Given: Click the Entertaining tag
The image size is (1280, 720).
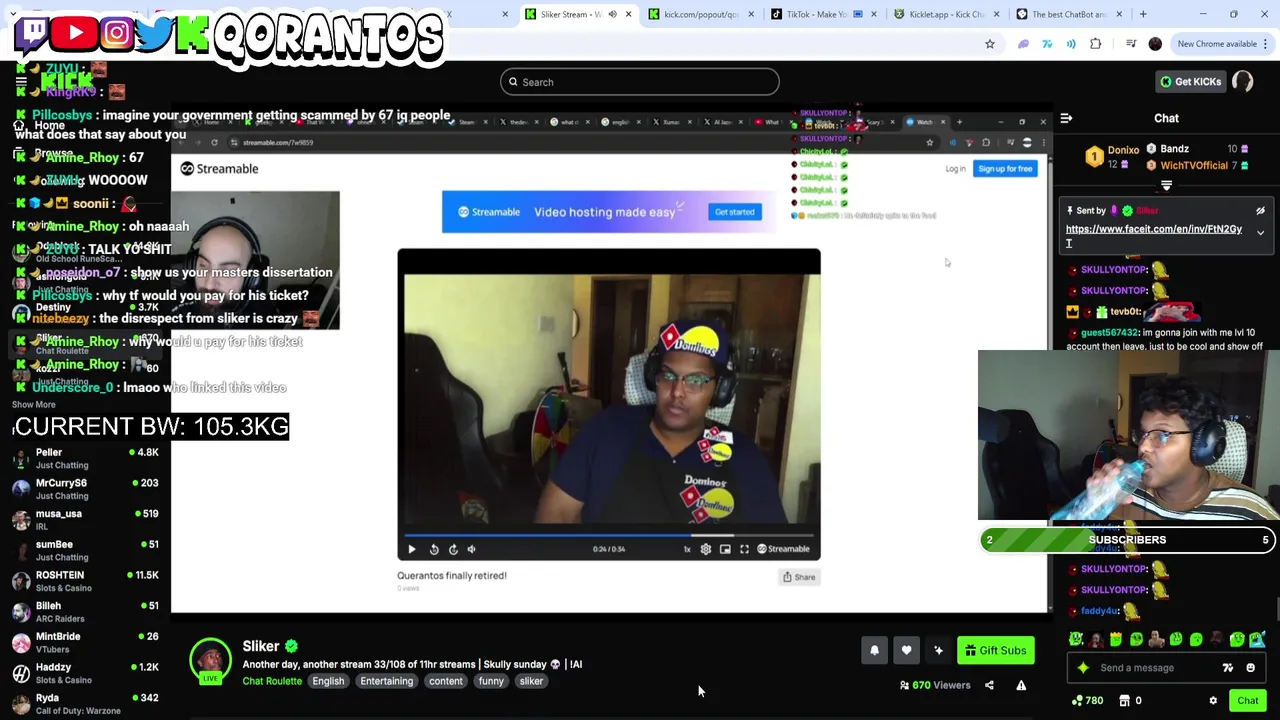Looking at the screenshot, I should click(386, 682).
